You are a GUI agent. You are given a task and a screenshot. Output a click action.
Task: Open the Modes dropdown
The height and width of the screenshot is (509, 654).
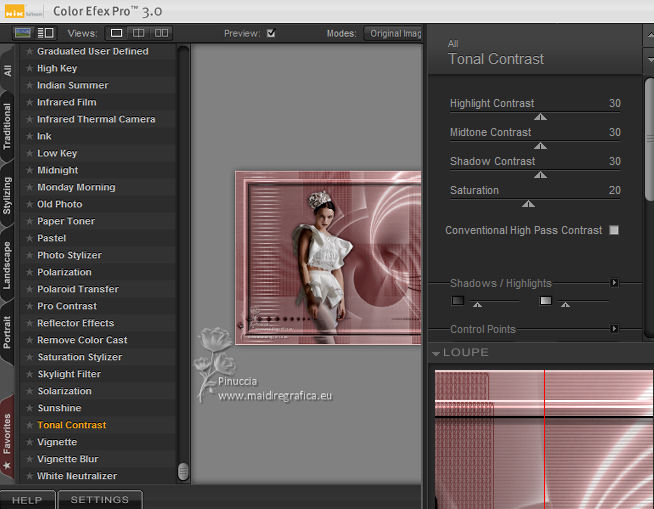[394, 33]
